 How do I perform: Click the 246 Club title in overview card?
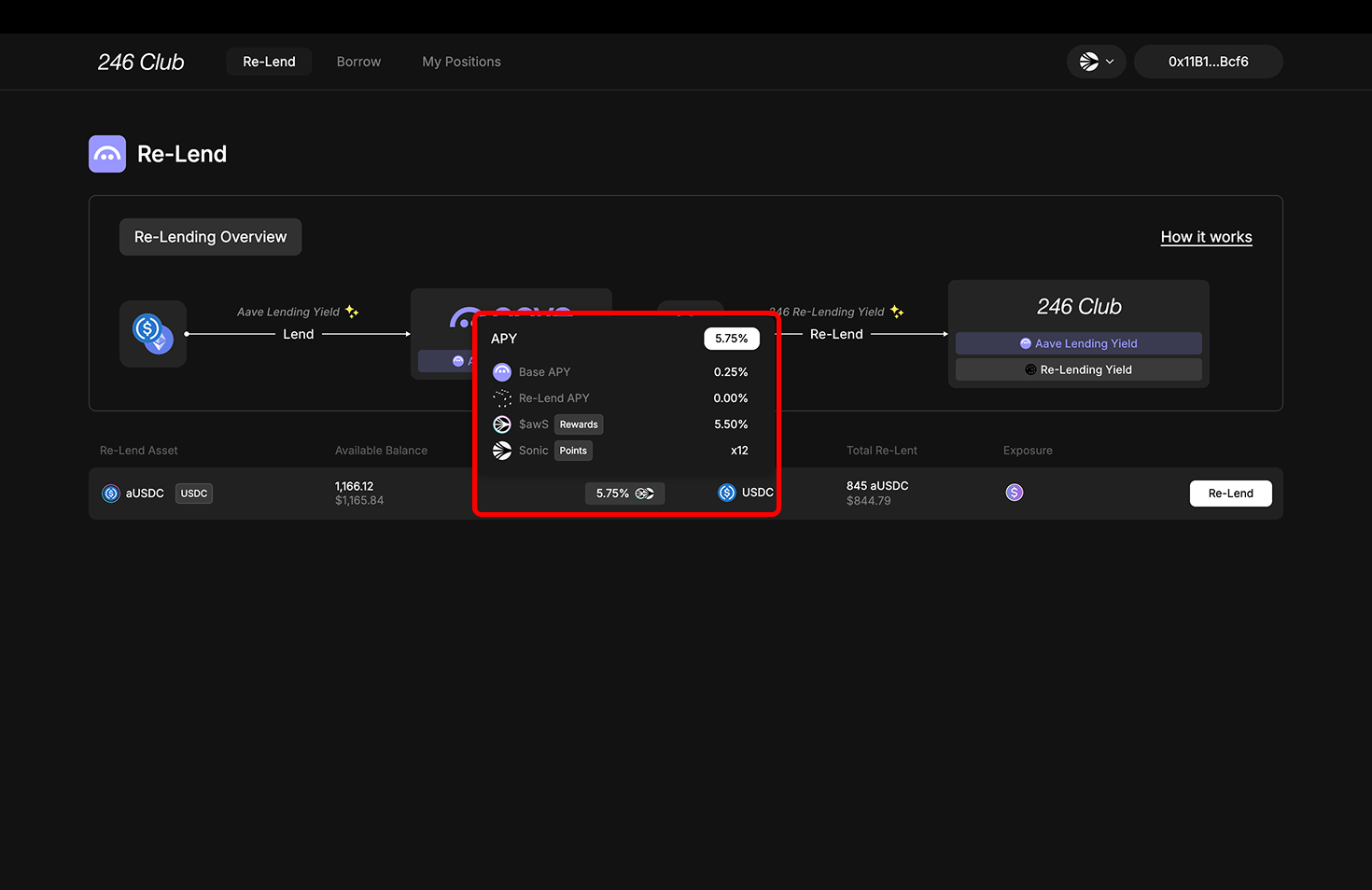[1079, 306]
